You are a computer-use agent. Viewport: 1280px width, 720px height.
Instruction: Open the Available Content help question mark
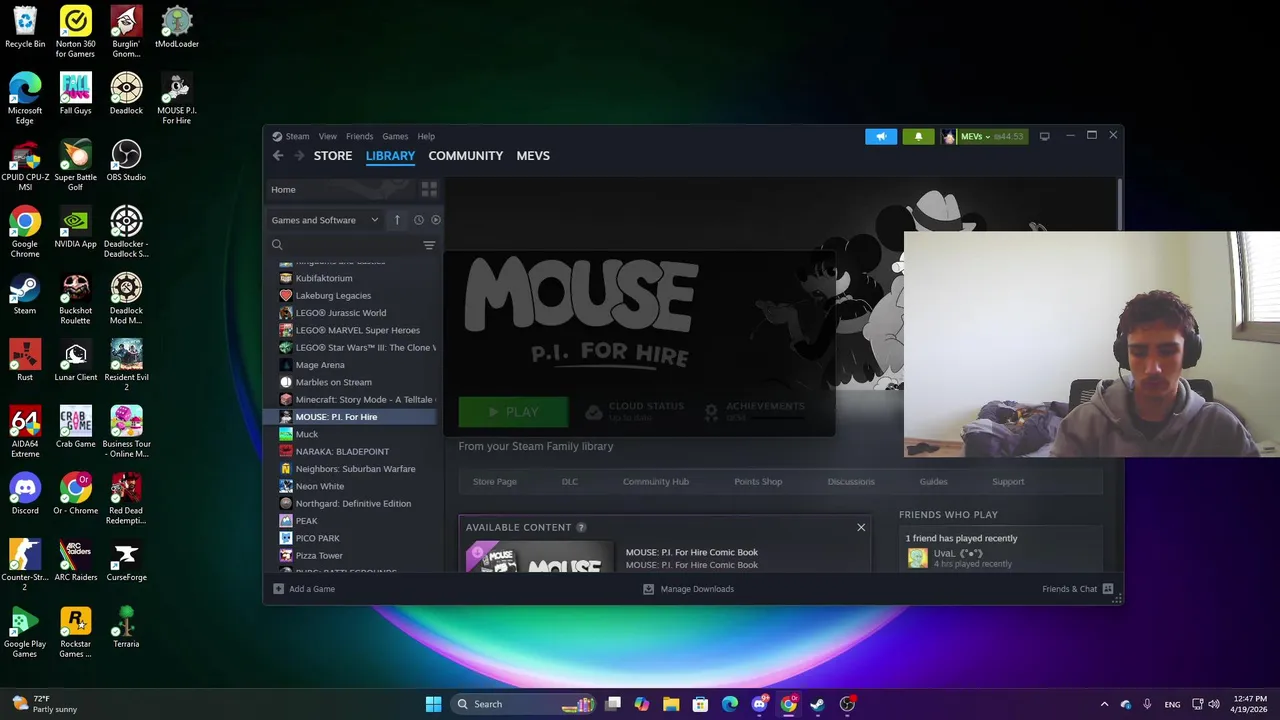point(581,527)
